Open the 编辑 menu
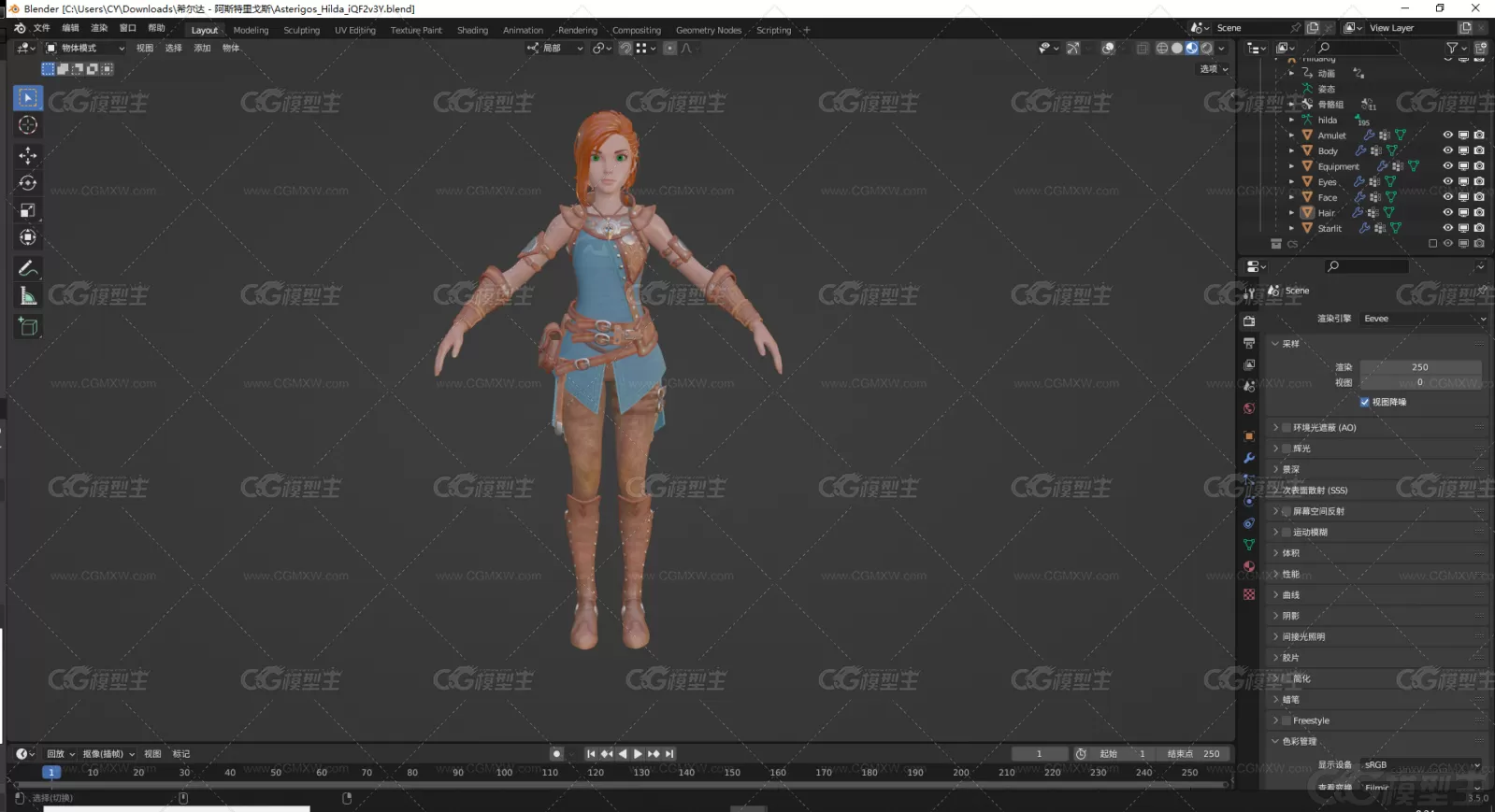 (70, 28)
